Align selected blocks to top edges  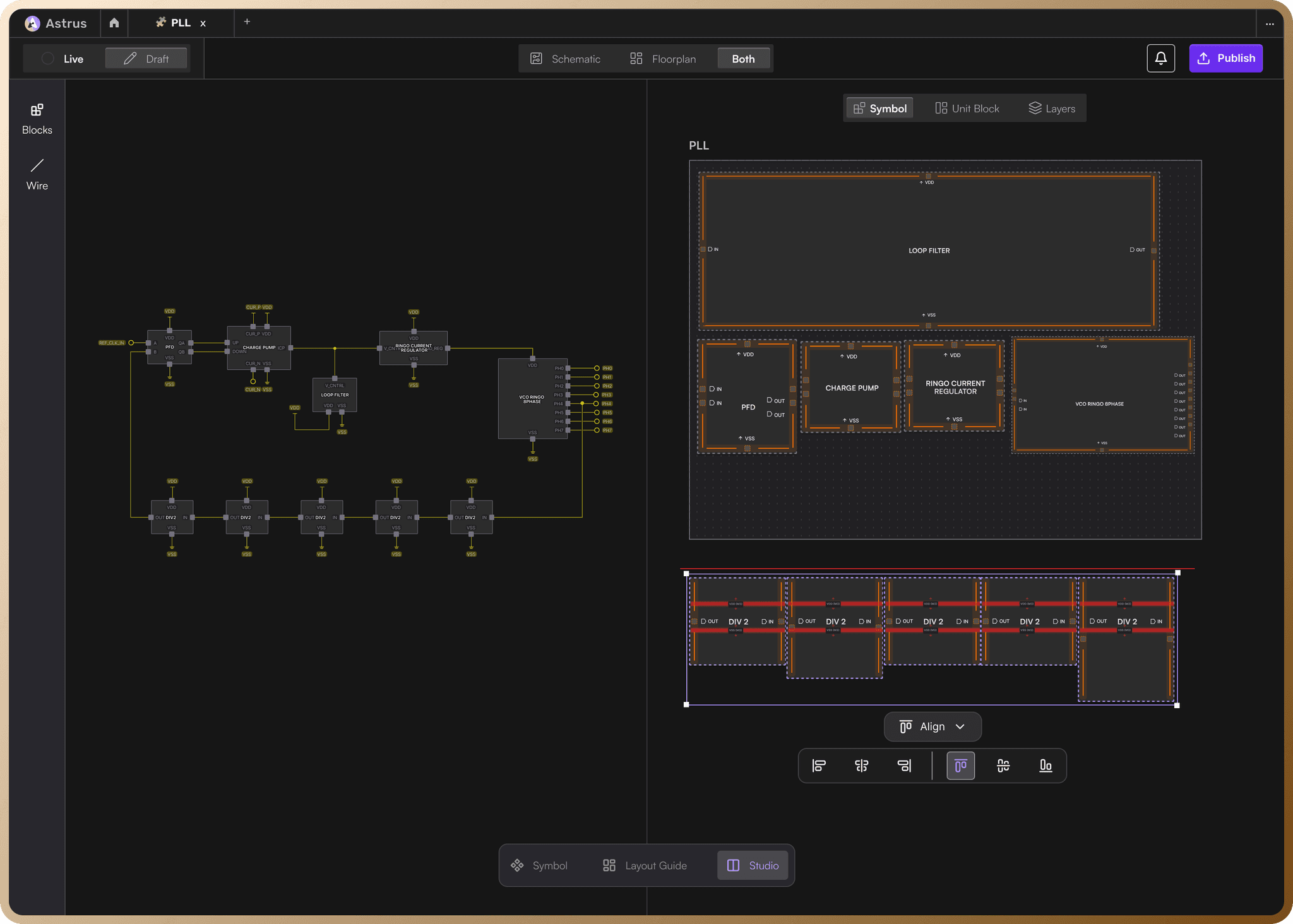[x=960, y=766]
